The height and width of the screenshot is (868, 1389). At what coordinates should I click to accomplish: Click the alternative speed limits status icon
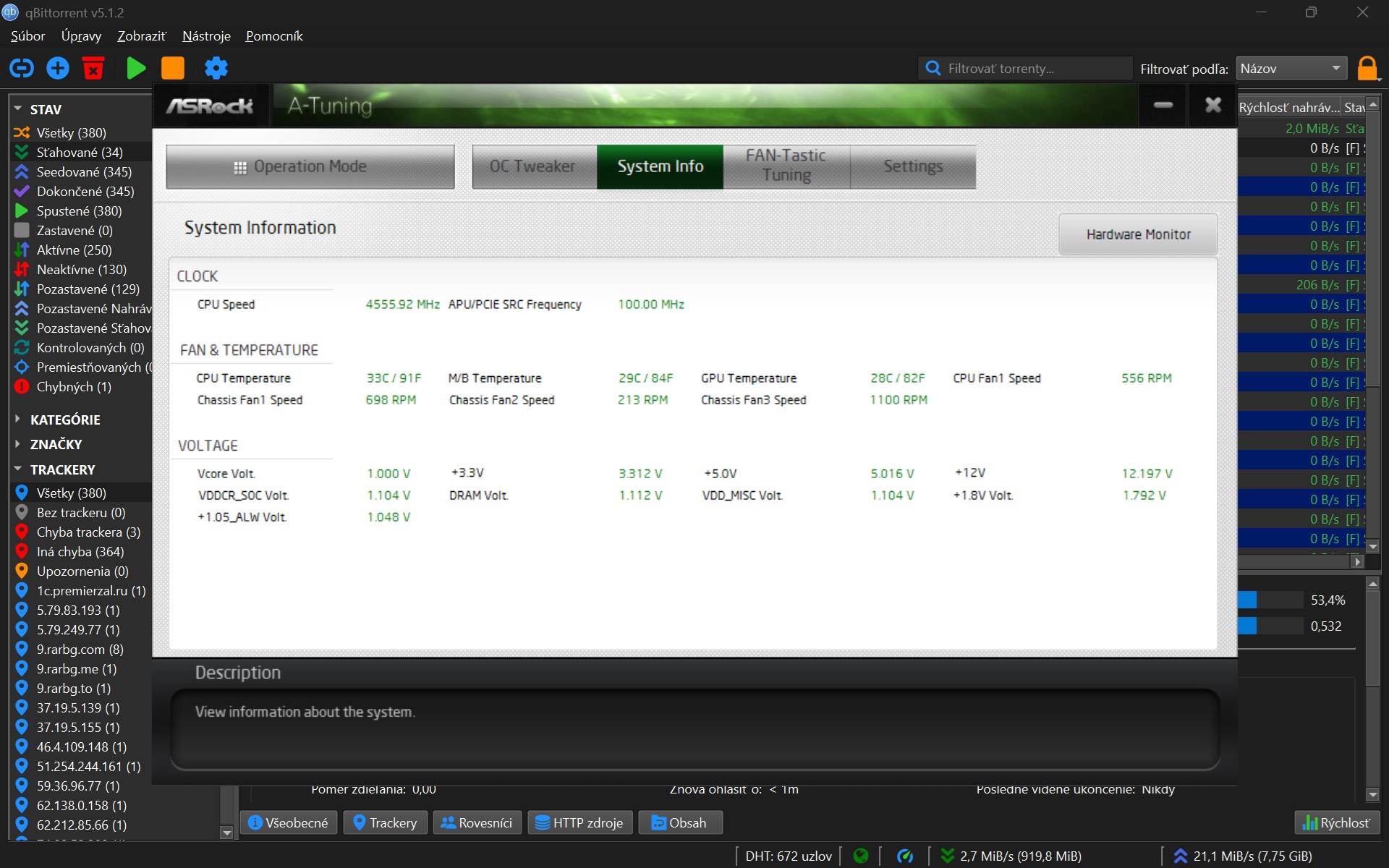coord(905,856)
